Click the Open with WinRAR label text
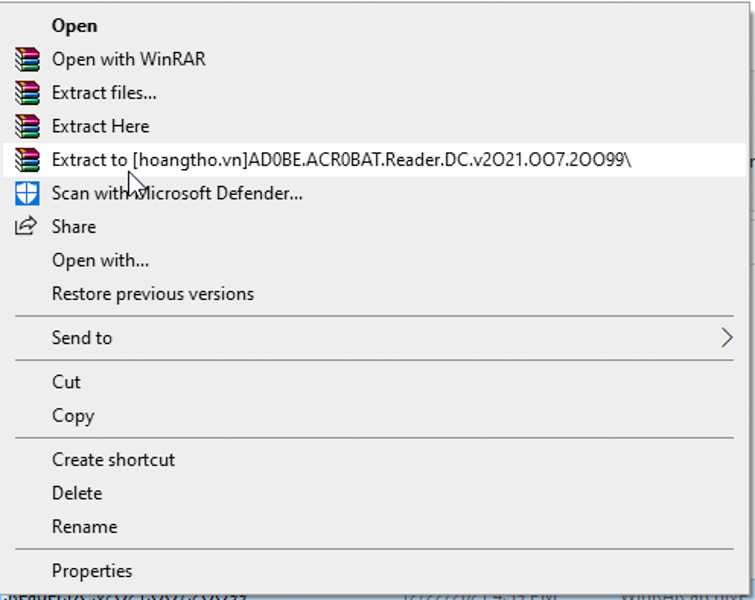This screenshot has width=755, height=600. click(x=128, y=59)
